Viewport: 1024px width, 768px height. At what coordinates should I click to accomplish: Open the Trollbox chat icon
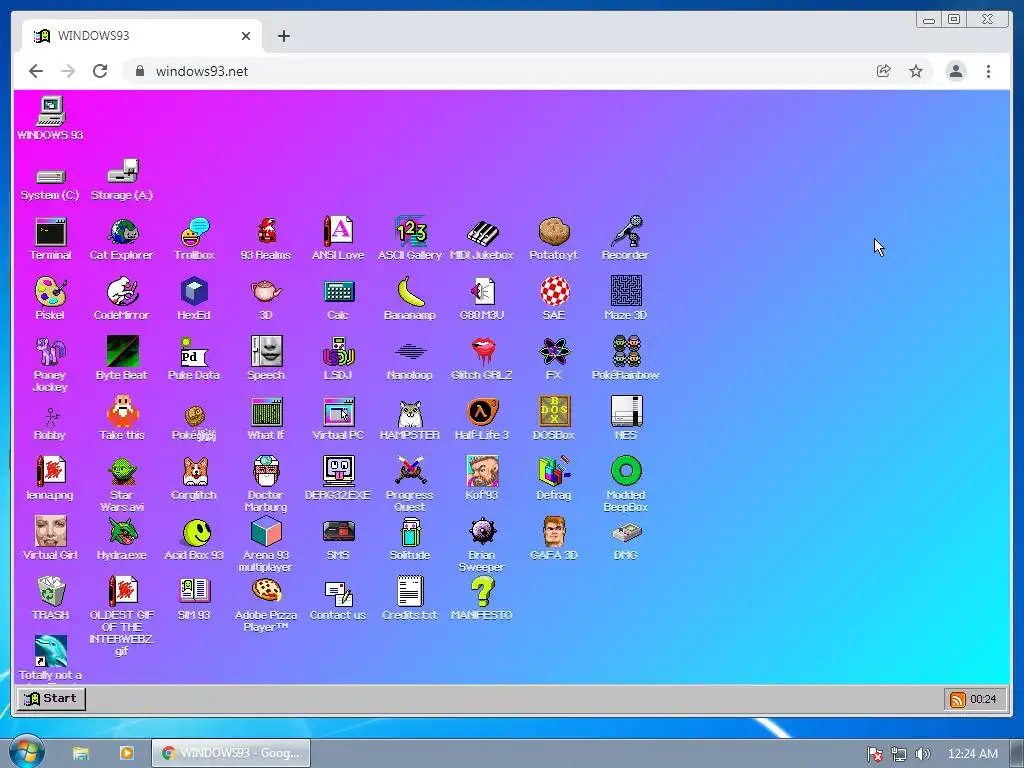pyautogui.click(x=195, y=232)
